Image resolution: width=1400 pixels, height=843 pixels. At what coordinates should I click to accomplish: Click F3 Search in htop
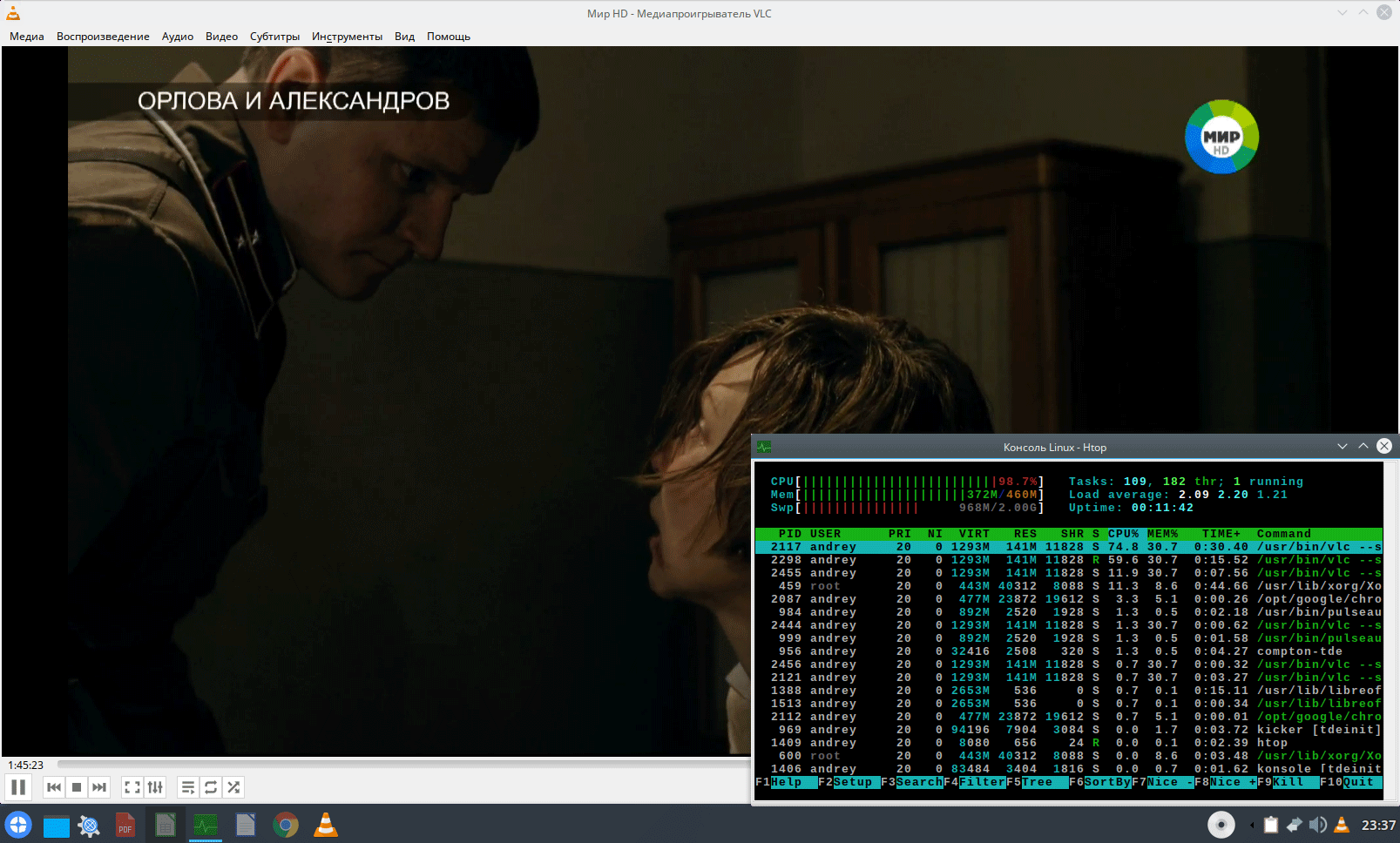point(912,782)
